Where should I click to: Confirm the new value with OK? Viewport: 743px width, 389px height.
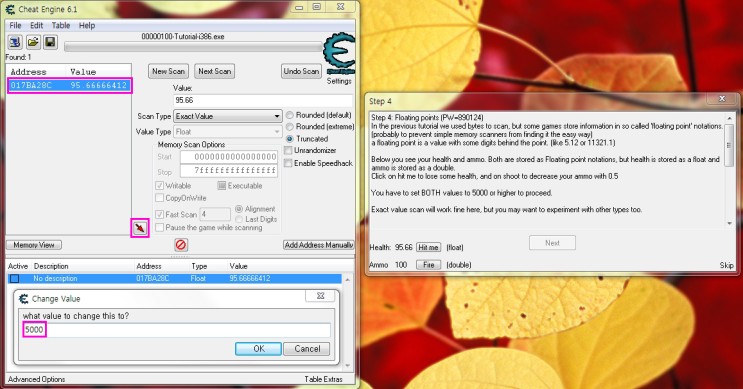258,349
